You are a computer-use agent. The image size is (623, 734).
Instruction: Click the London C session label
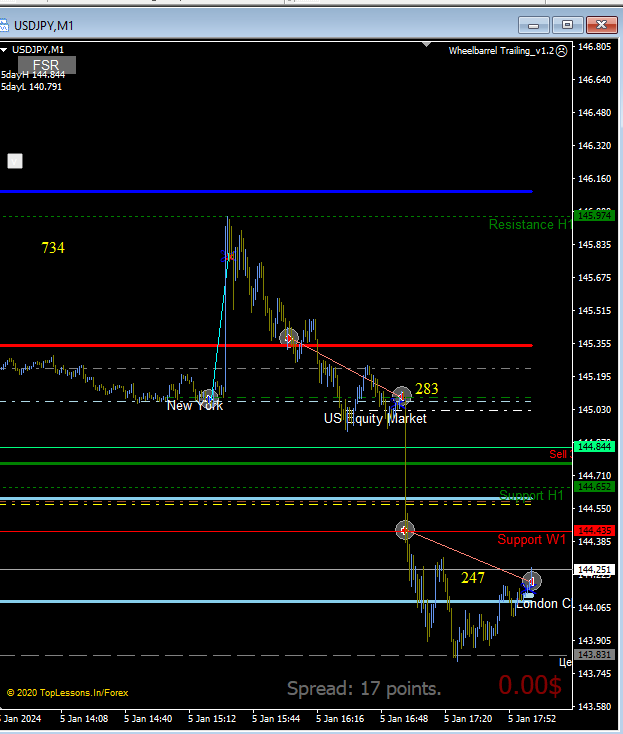pos(543,604)
